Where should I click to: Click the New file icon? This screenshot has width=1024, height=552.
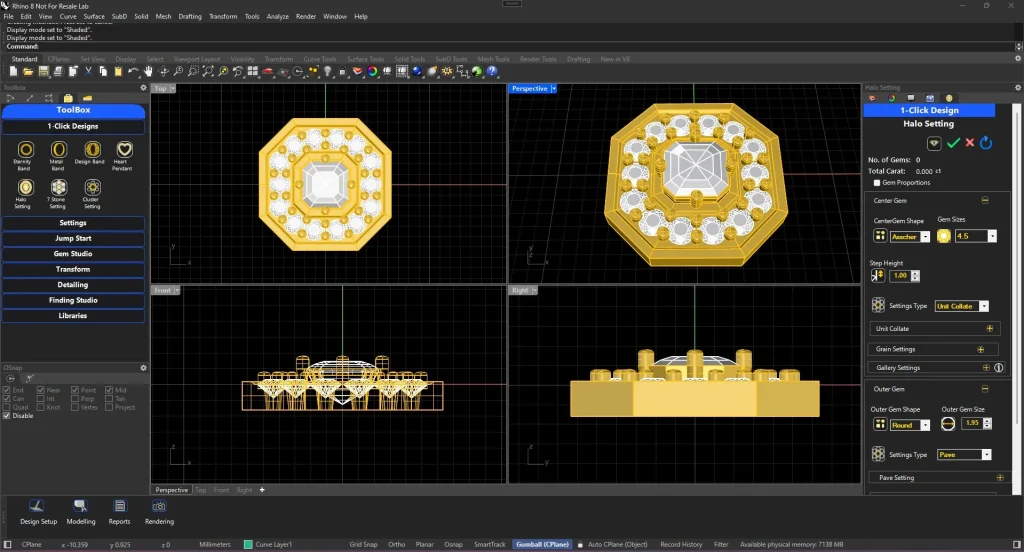[13, 71]
